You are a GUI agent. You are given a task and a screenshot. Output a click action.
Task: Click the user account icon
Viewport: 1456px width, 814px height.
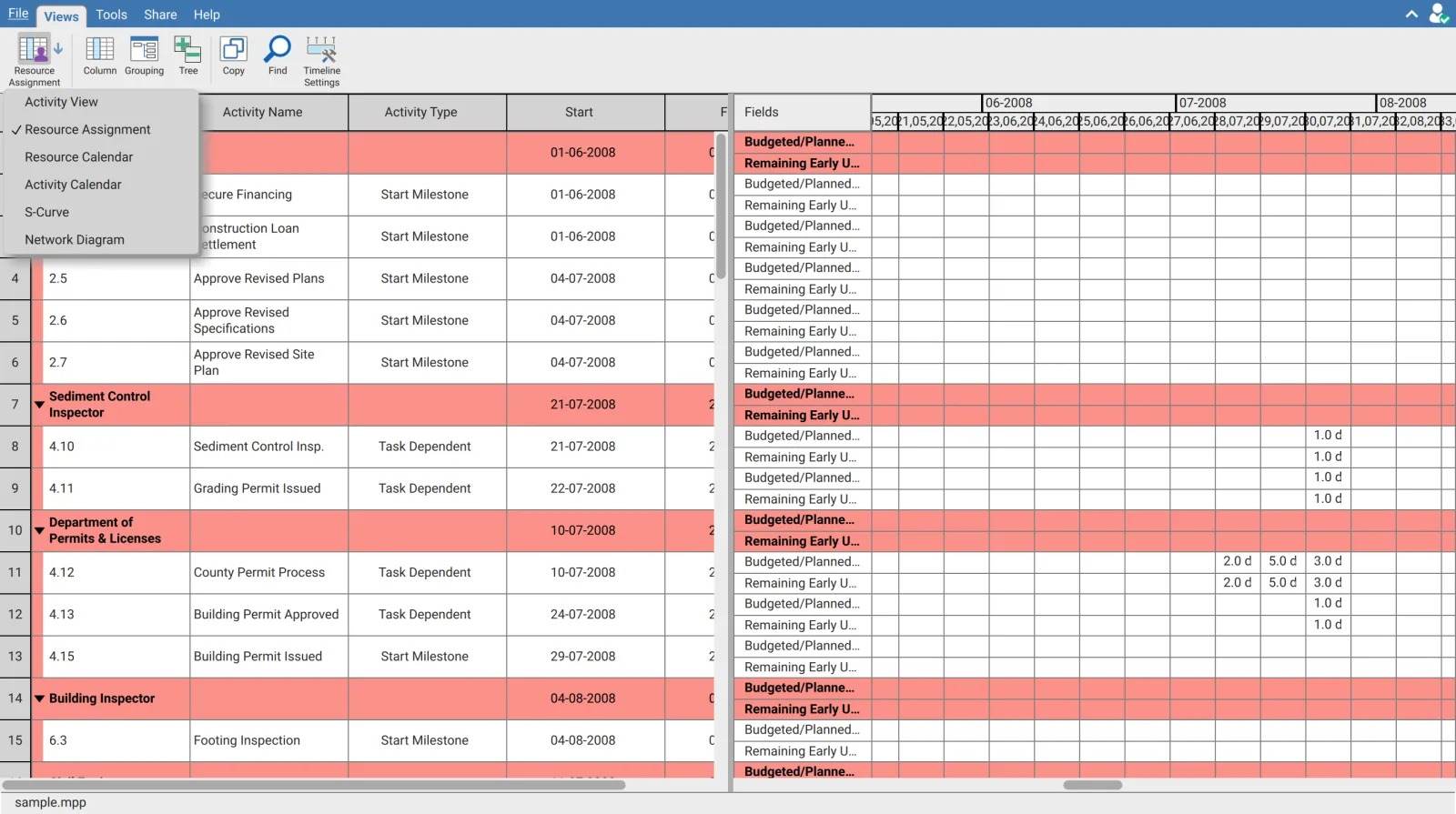coord(1438,14)
